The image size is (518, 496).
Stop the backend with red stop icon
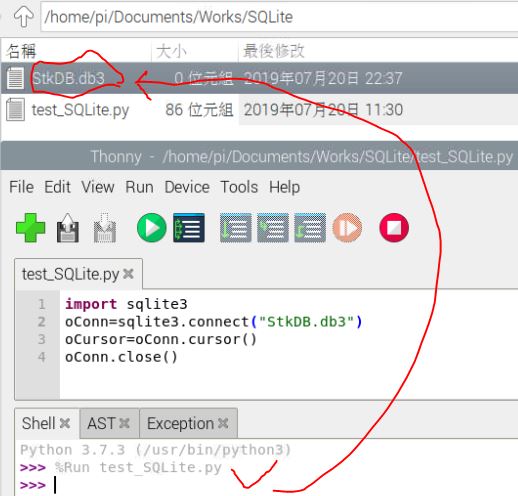coord(394,228)
